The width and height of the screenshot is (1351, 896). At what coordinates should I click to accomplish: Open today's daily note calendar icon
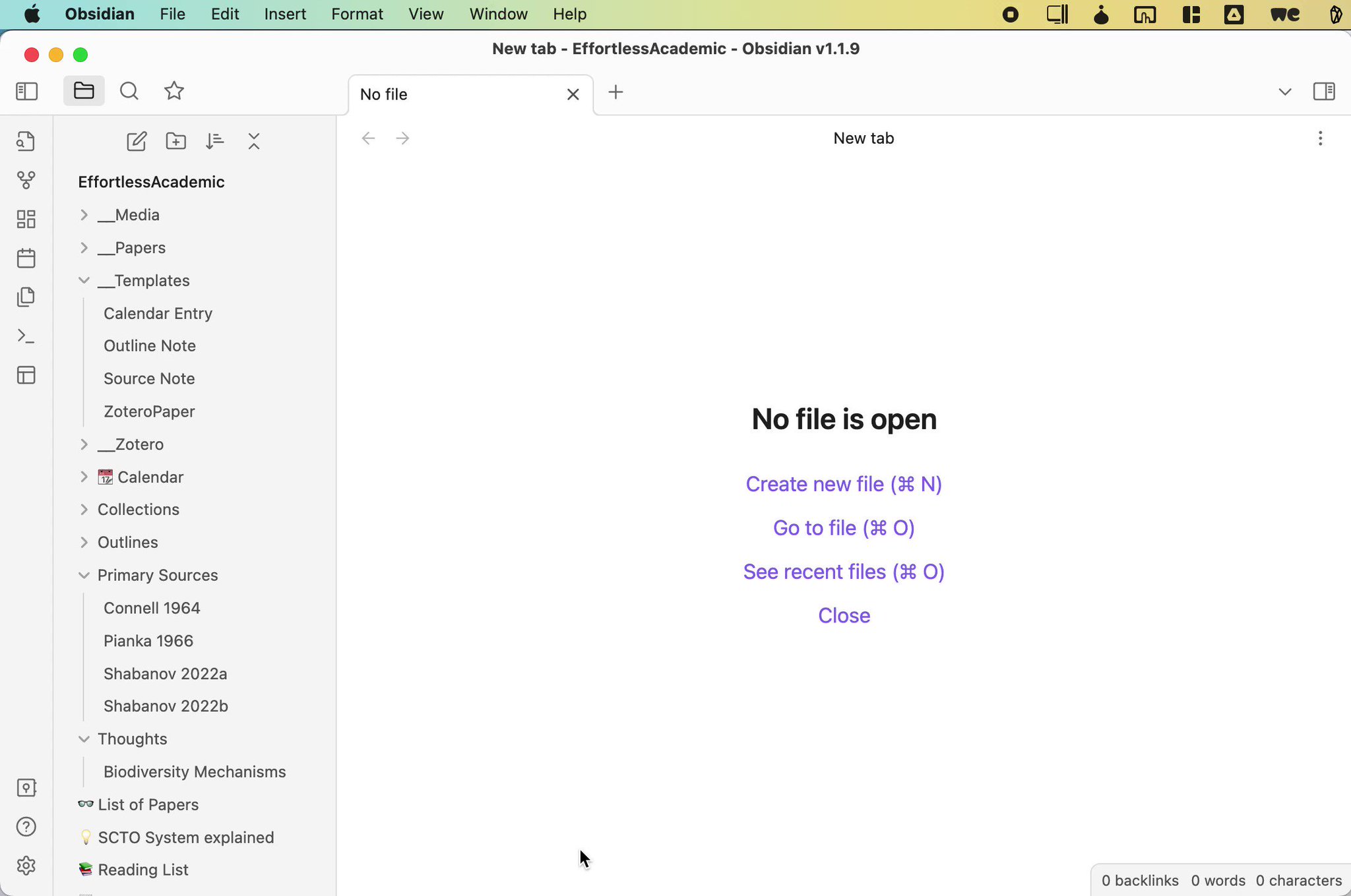[26, 258]
